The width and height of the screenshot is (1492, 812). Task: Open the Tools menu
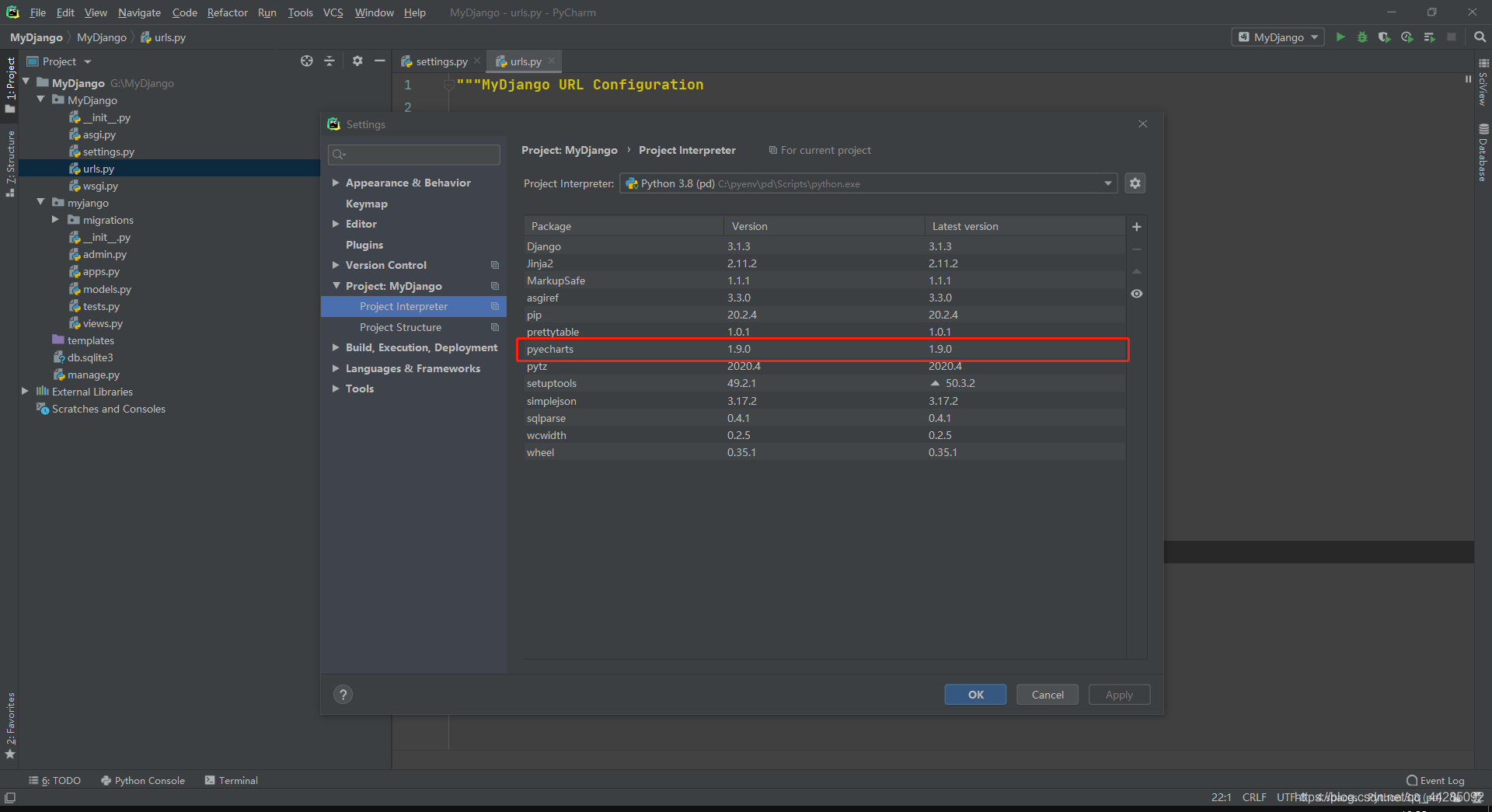(x=300, y=12)
